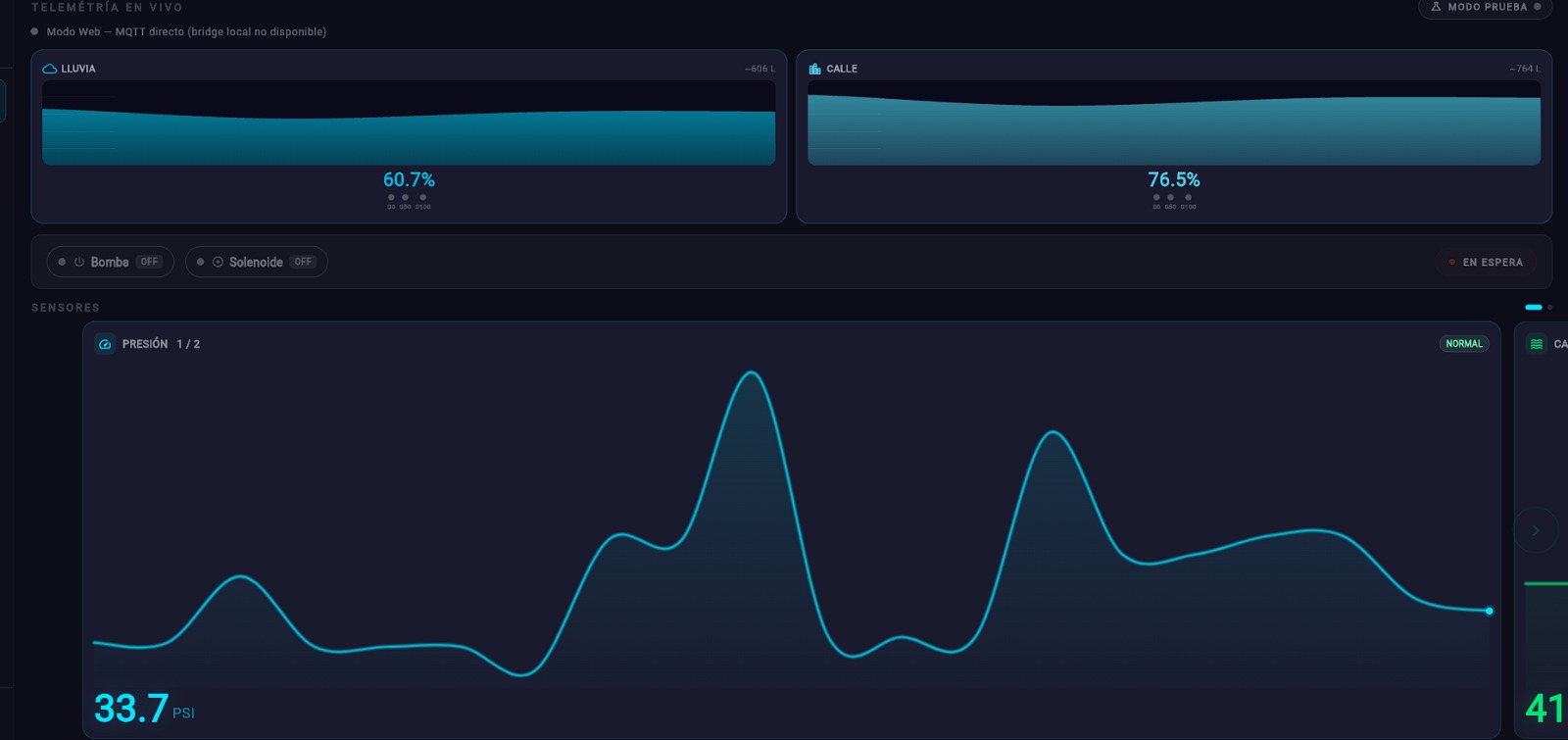The height and width of the screenshot is (740, 1568).
Task: Click the cloud icon beside LLUVIA
Action: (49, 69)
